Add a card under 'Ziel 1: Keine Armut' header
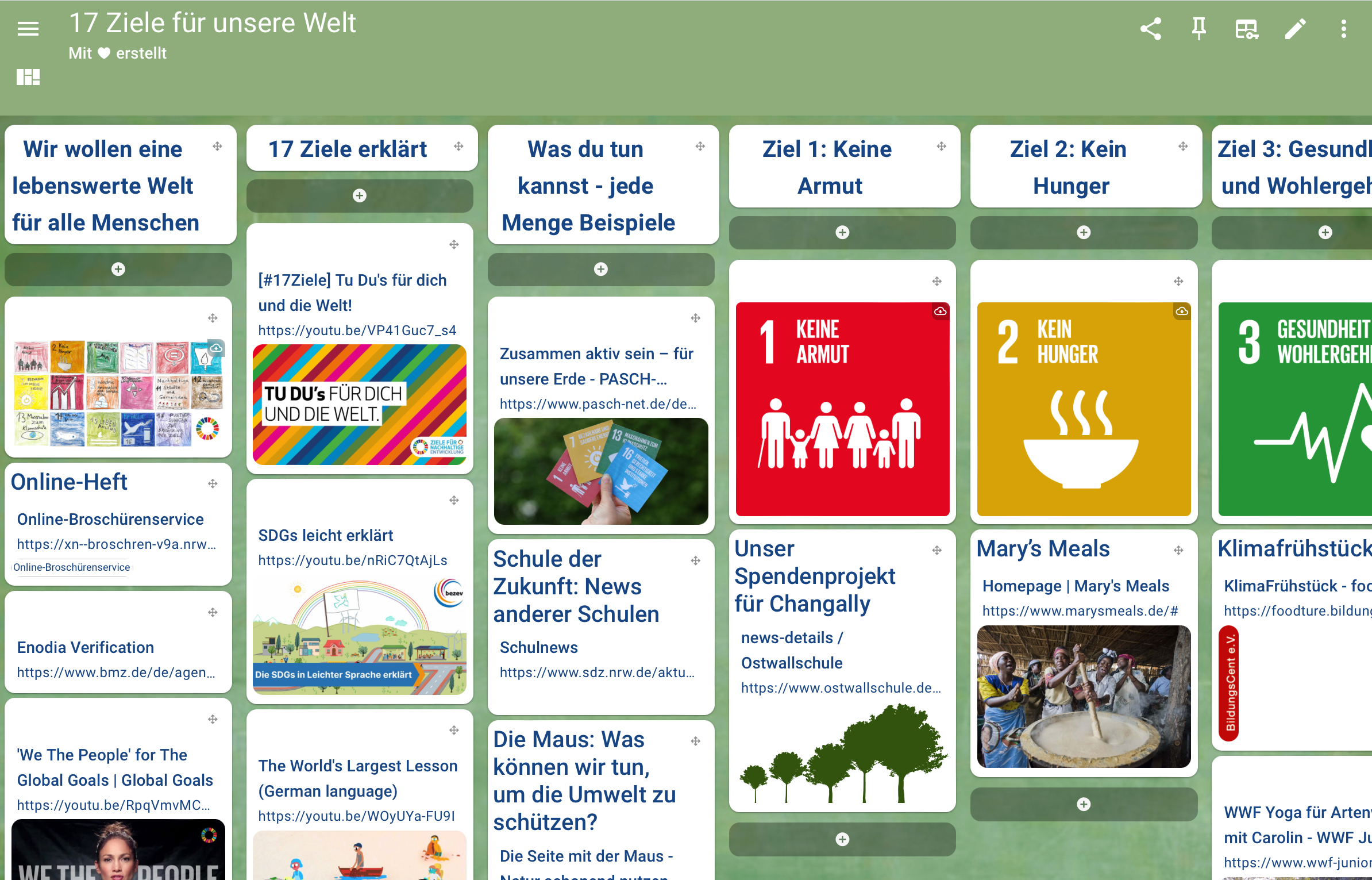 pyautogui.click(x=842, y=232)
